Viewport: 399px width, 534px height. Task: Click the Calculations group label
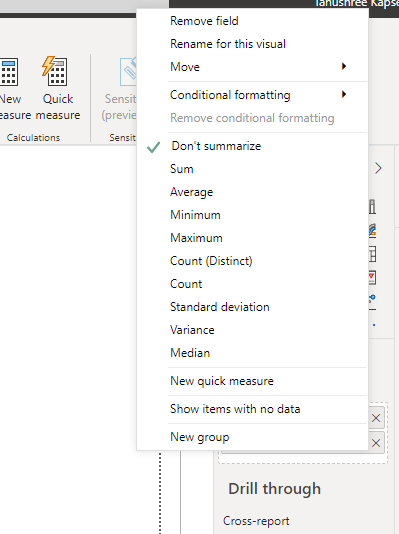coord(33,138)
